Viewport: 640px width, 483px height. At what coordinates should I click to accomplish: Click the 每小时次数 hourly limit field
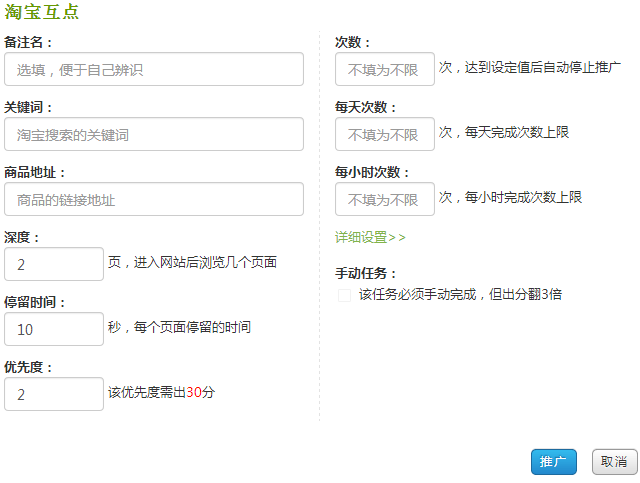[x=385, y=199]
